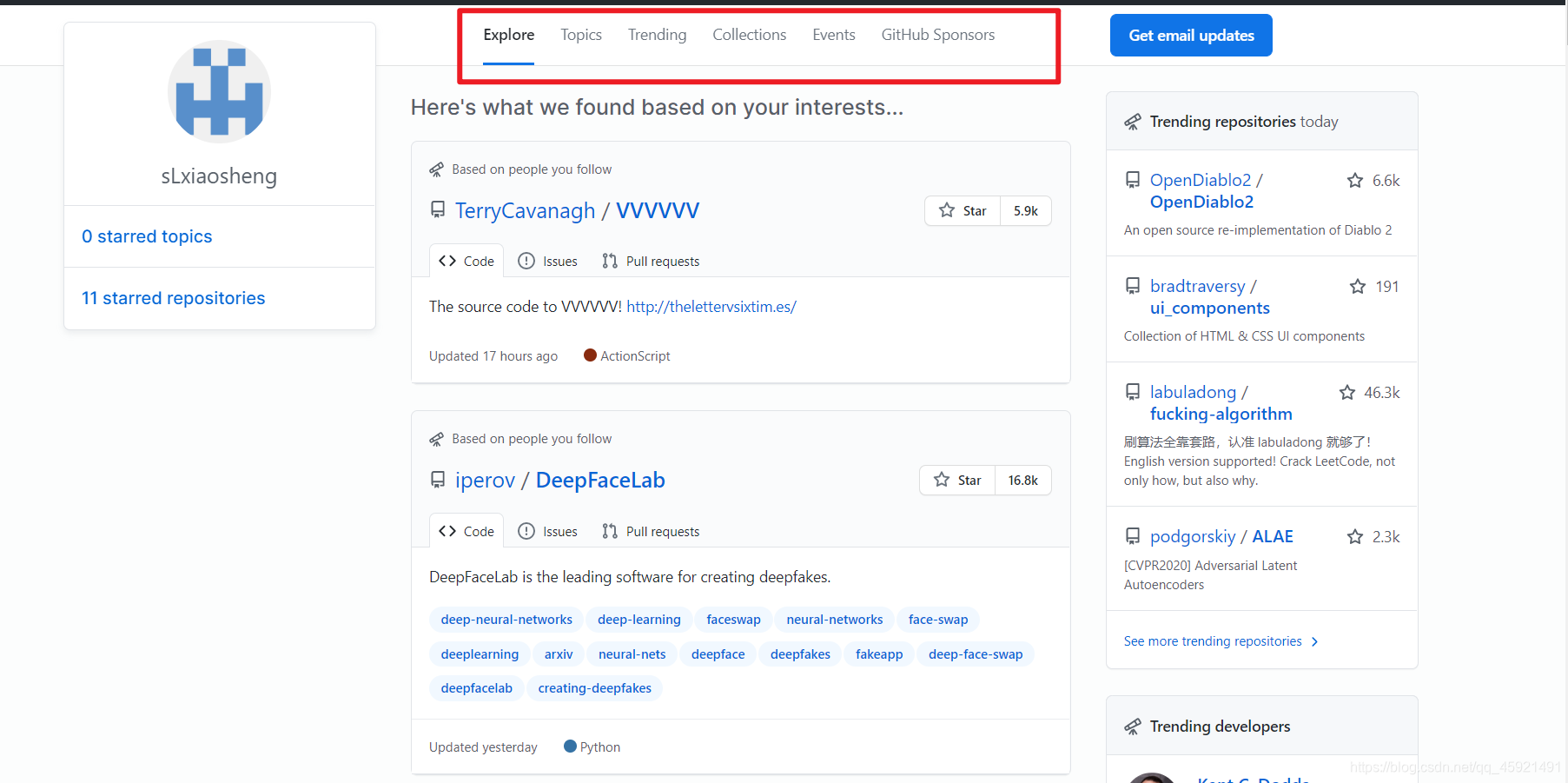
Task: Select faceswap topic tag
Action: pos(733,620)
